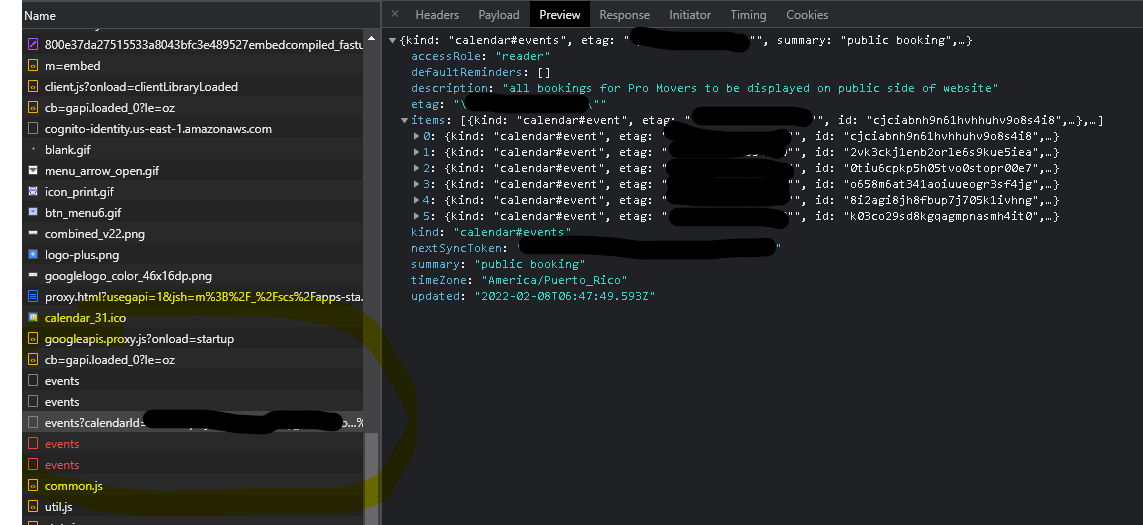Expand item 2 with id 0tiu6cpkp5h05tvo0stopr00e7
Image resolution: width=1143 pixels, height=525 pixels.
coord(416,168)
